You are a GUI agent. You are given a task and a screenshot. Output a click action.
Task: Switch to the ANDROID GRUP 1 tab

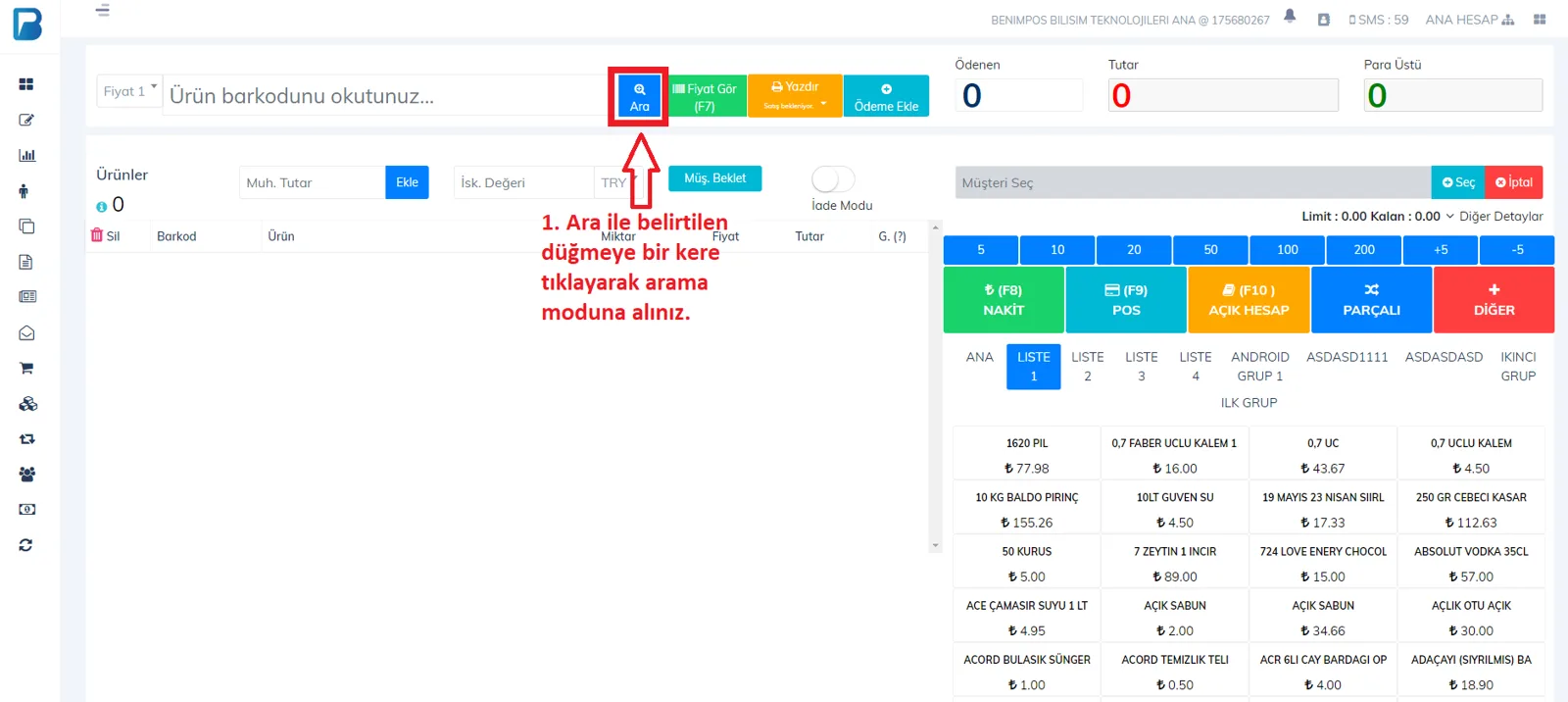1259,367
